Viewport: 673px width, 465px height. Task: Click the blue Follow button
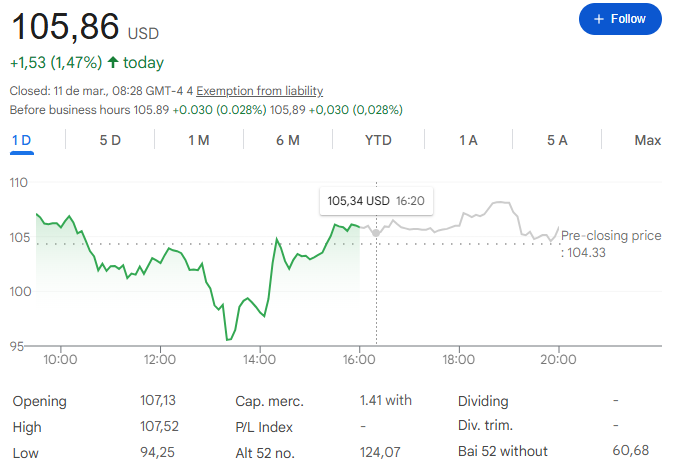620,19
